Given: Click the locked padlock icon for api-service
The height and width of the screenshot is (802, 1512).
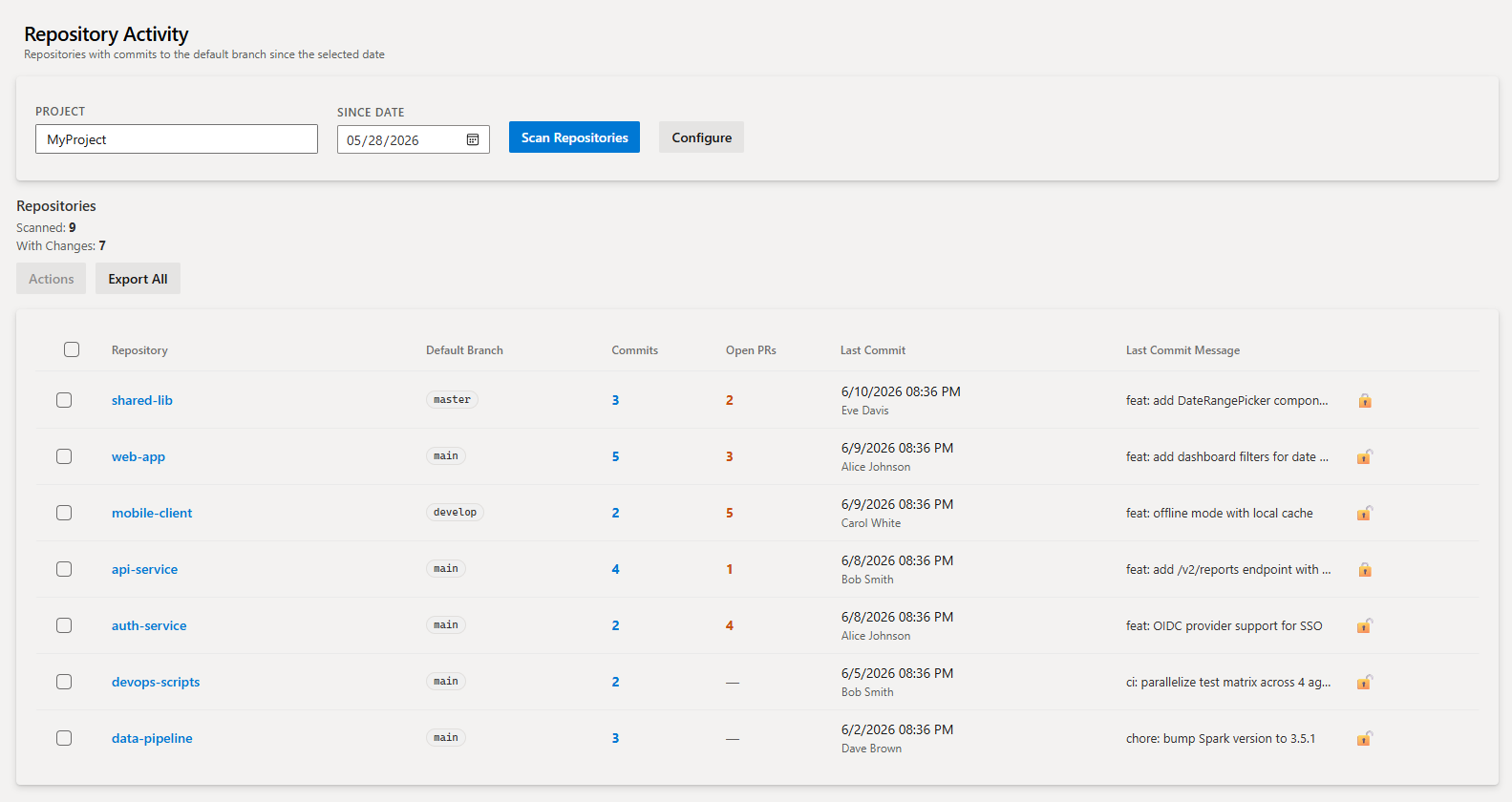Looking at the screenshot, I should pyautogui.click(x=1365, y=569).
